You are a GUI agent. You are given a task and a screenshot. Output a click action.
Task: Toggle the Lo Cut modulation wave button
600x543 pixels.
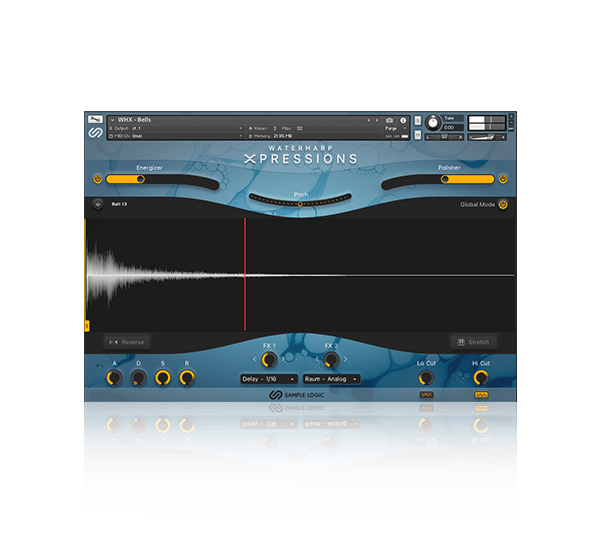tap(426, 395)
